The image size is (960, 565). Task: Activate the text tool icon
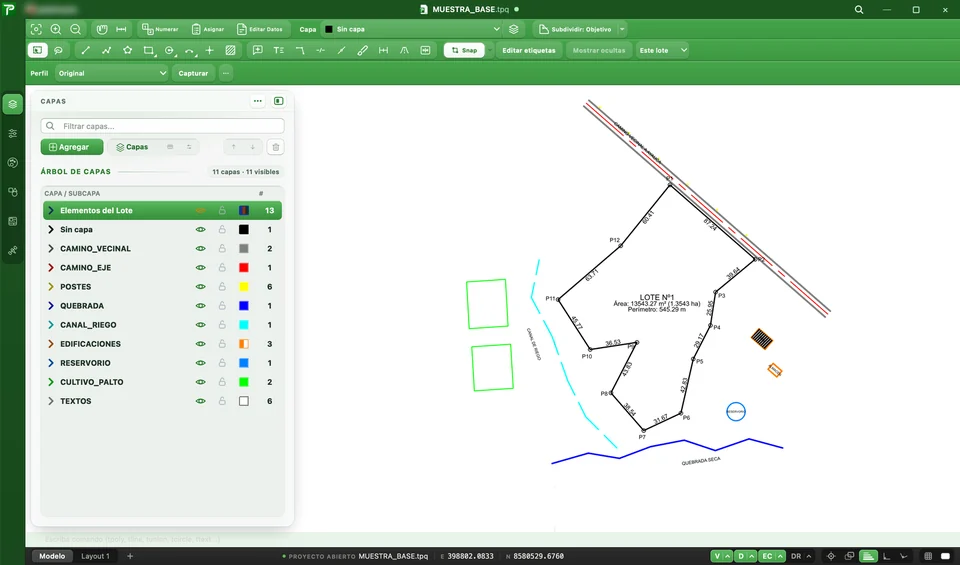(279, 50)
